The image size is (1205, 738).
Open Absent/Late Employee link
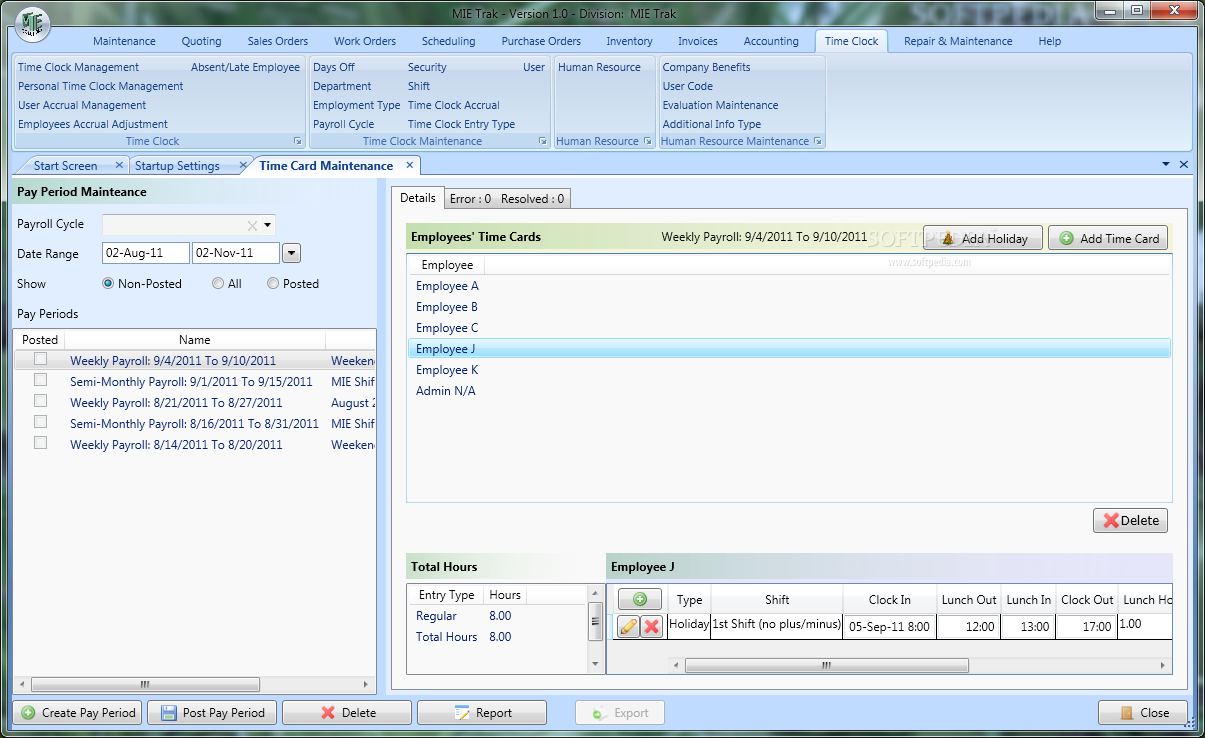(245, 67)
